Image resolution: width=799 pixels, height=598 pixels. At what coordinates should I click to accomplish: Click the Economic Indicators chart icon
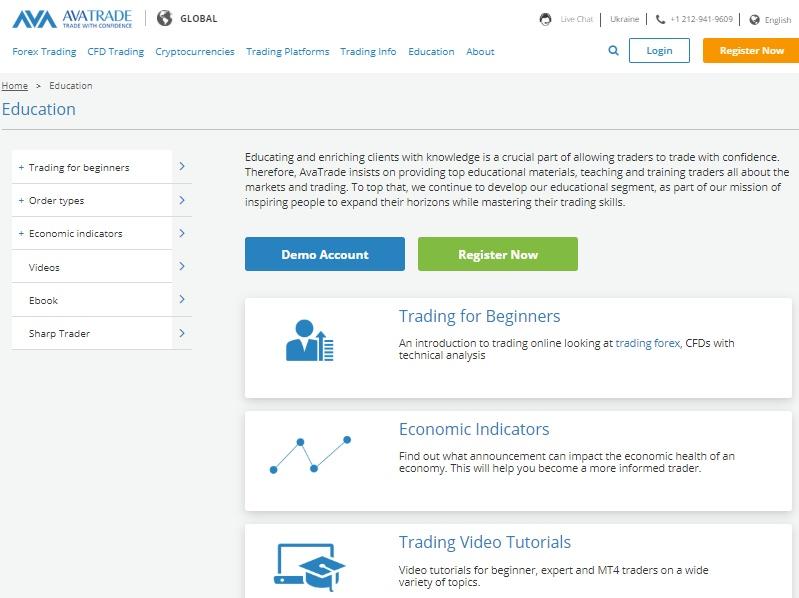310,454
